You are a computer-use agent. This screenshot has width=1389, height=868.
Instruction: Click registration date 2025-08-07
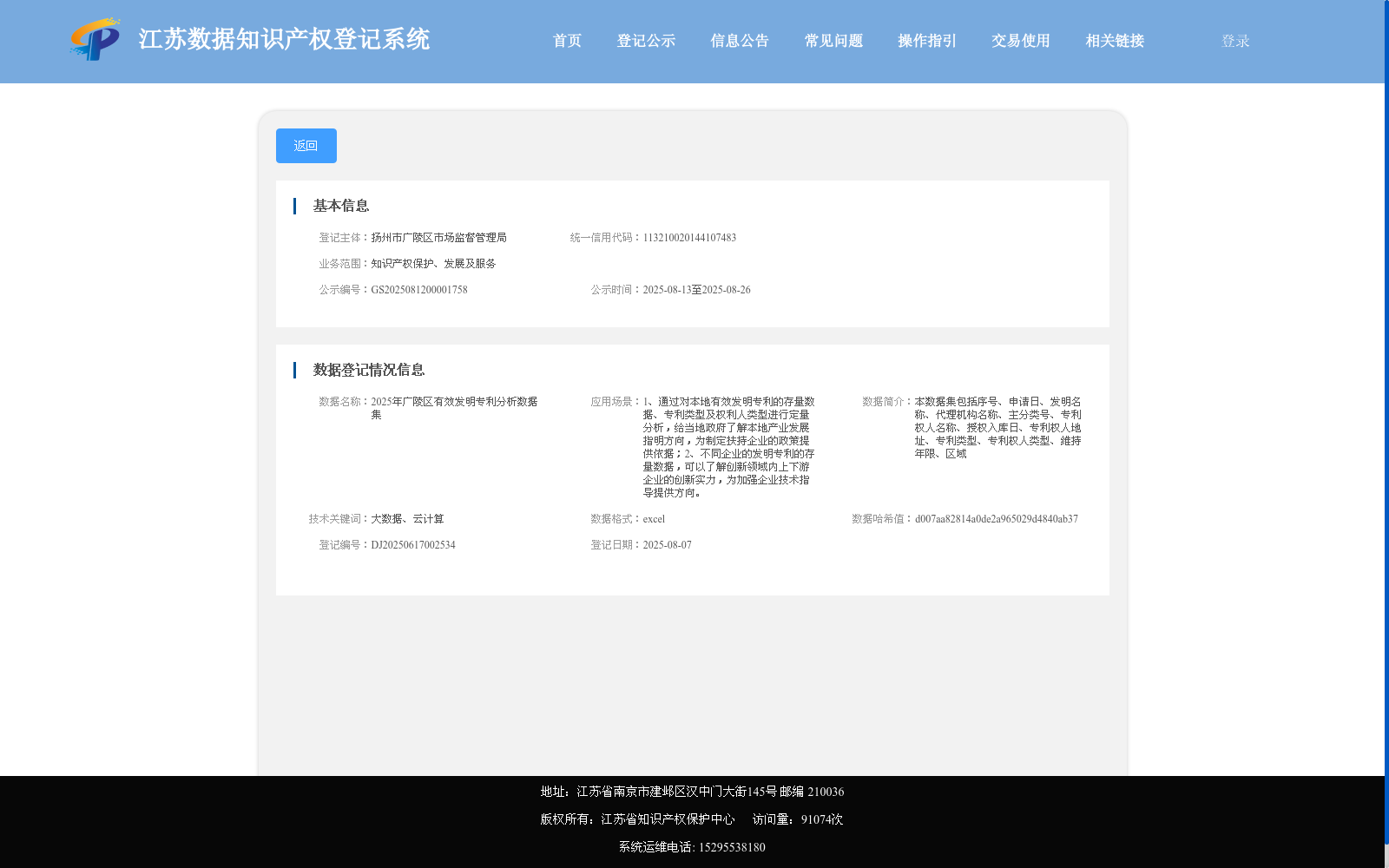coord(667,545)
